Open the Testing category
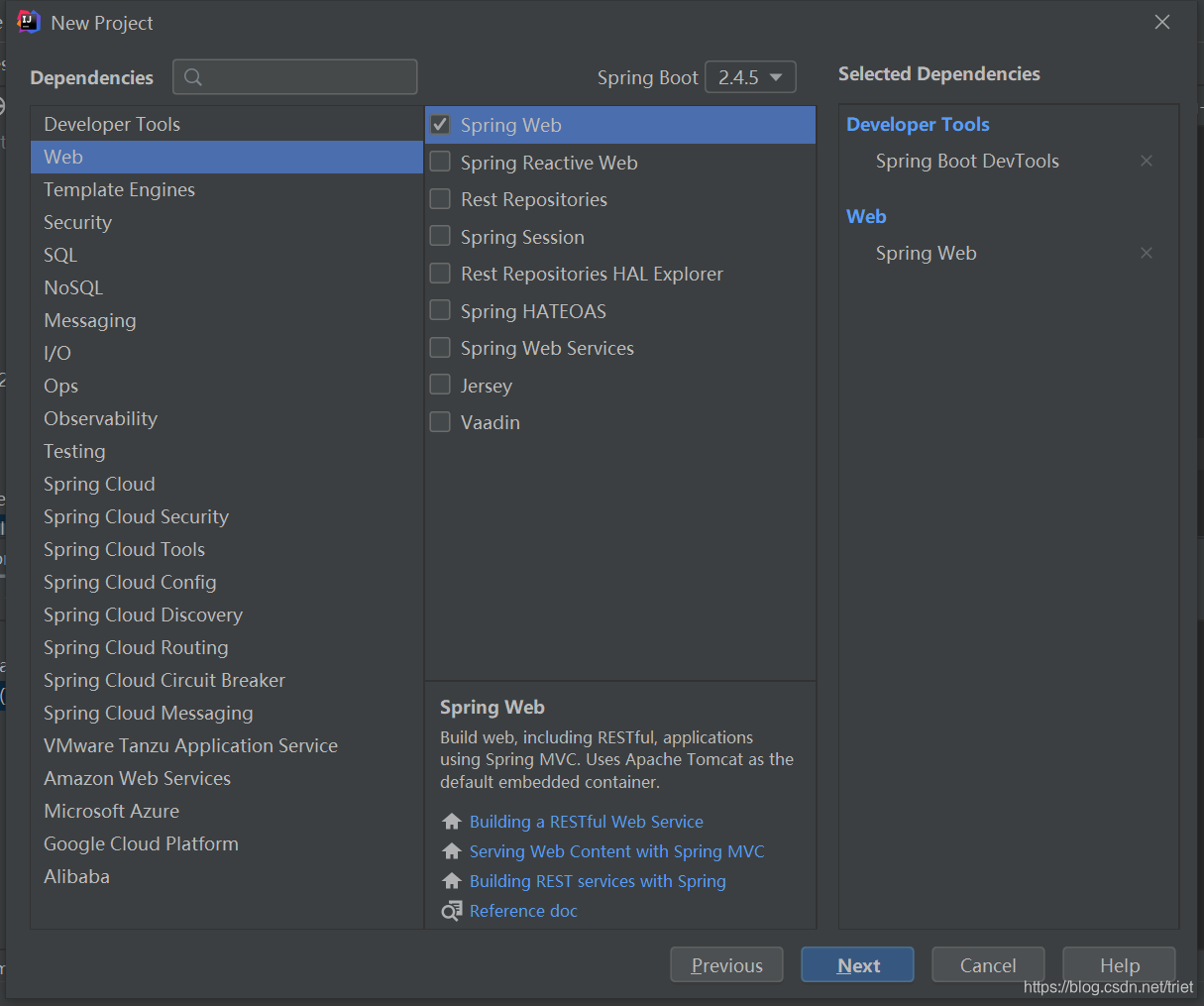This screenshot has height=1006, width=1204. [x=227, y=451]
